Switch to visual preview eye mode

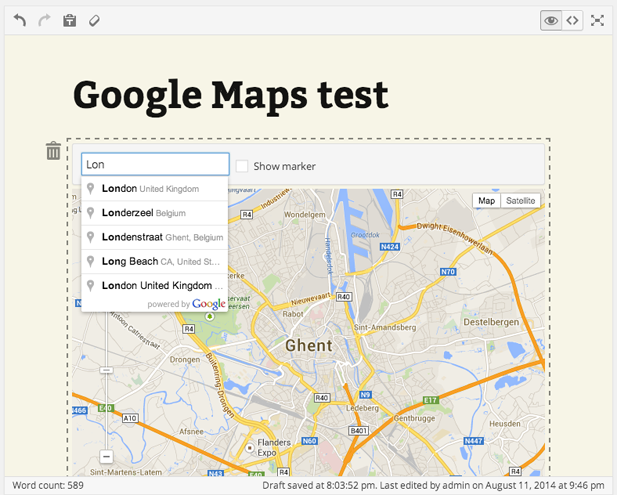(551, 20)
